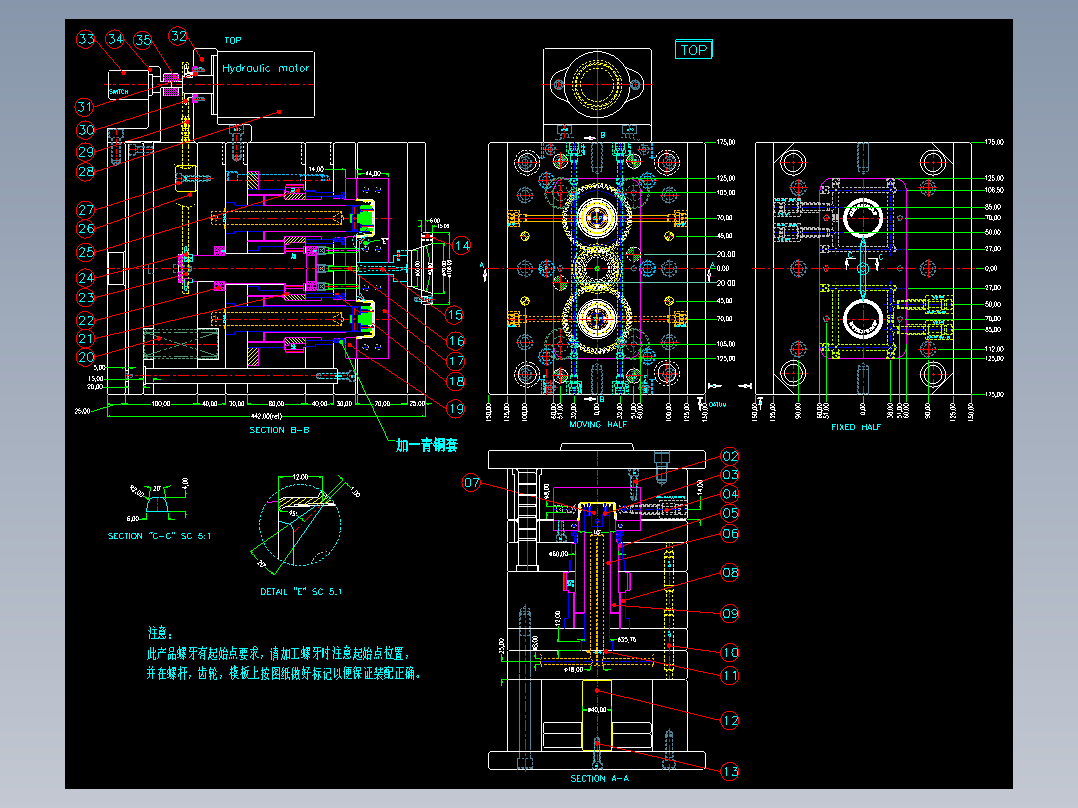Select the '442.00(ref)' overall dimension
Screen dimensions: 1078x808
(x=267, y=416)
